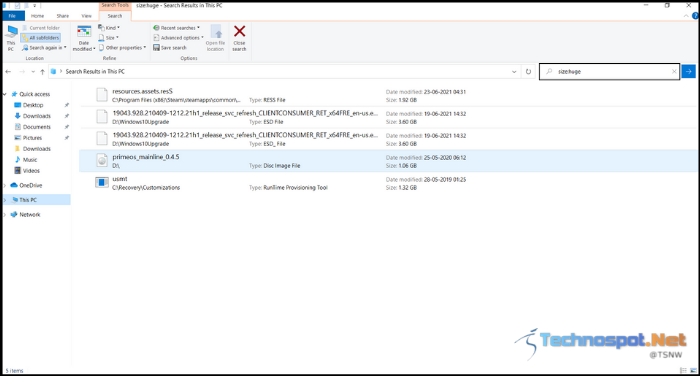This screenshot has width=700, height=376.
Task: Open Recent searches dropdown
Action: click(x=176, y=28)
